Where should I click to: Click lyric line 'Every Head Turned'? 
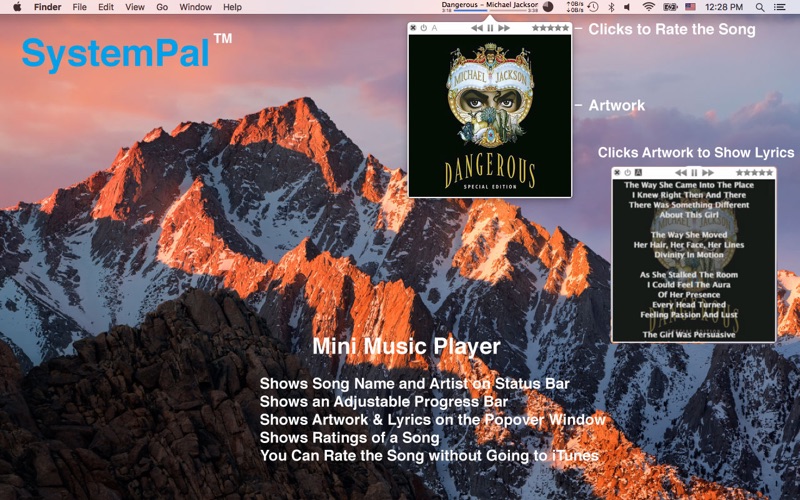tap(689, 305)
